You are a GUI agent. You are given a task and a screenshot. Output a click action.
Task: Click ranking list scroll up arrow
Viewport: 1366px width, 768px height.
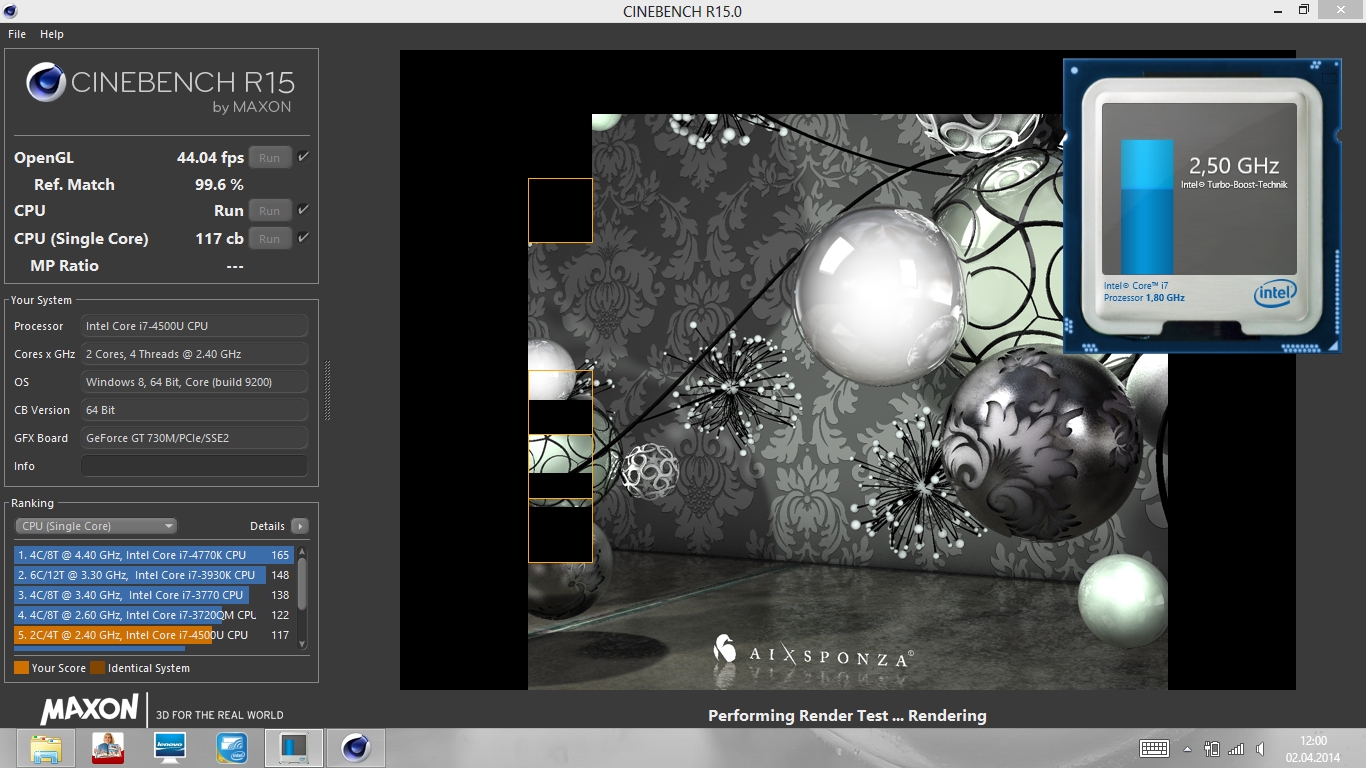(x=303, y=552)
